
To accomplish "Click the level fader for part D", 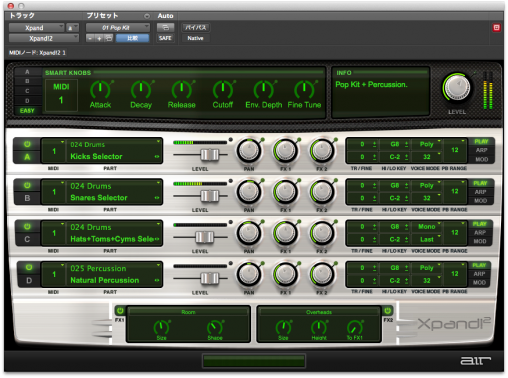I will [210, 278].
